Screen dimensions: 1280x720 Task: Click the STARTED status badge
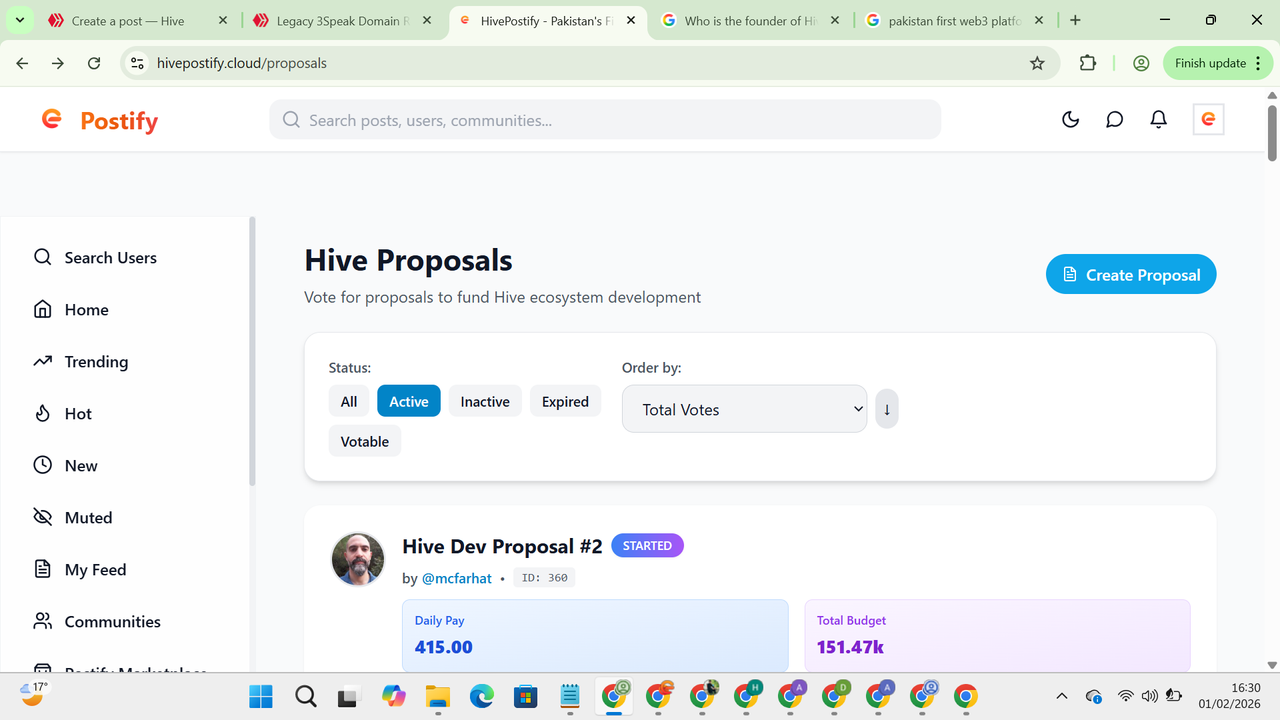click(x=647, y=546)
